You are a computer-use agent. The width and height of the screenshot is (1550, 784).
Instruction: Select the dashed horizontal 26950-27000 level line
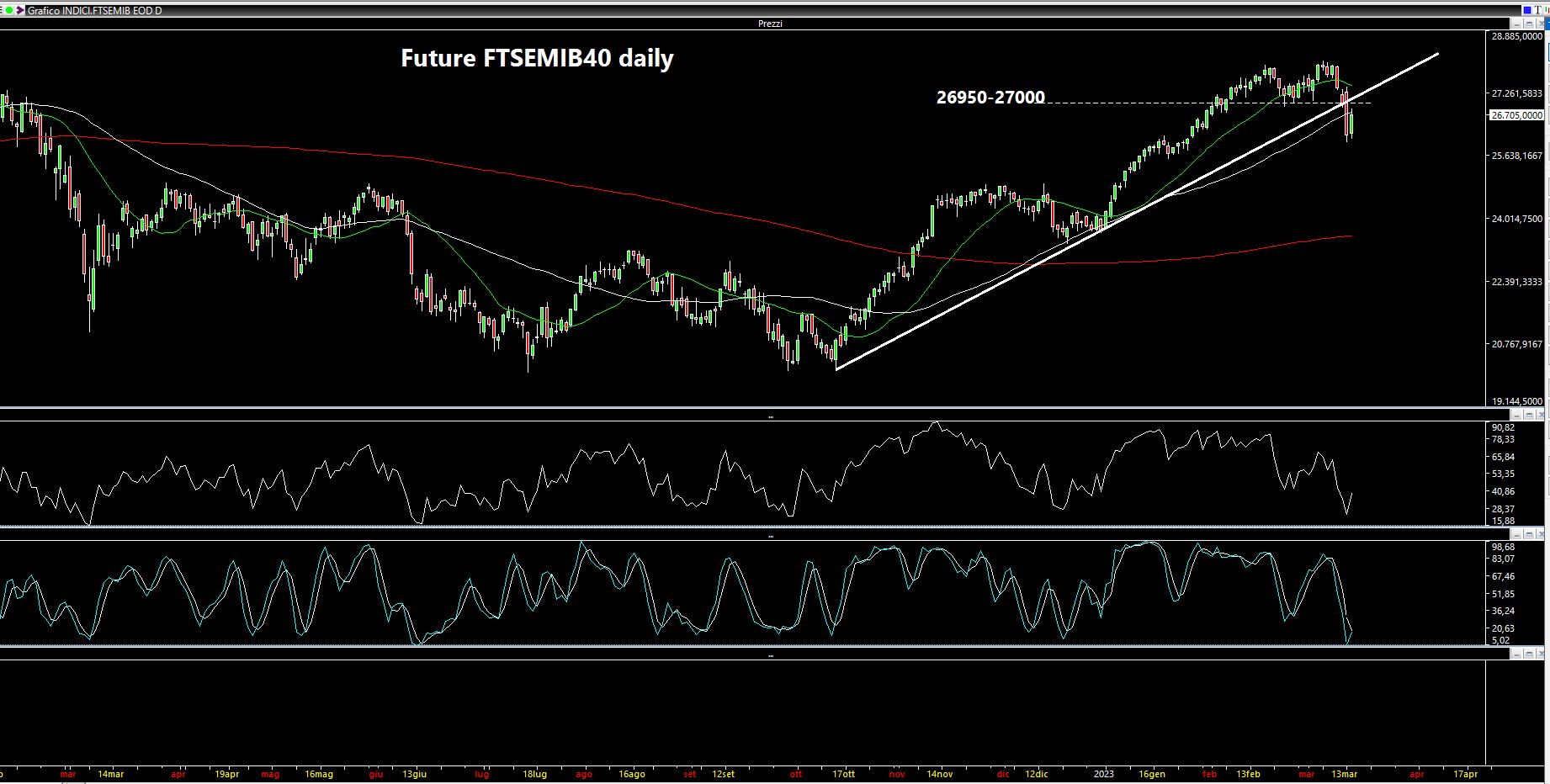pyautogui.click(x=1209, y=103)
